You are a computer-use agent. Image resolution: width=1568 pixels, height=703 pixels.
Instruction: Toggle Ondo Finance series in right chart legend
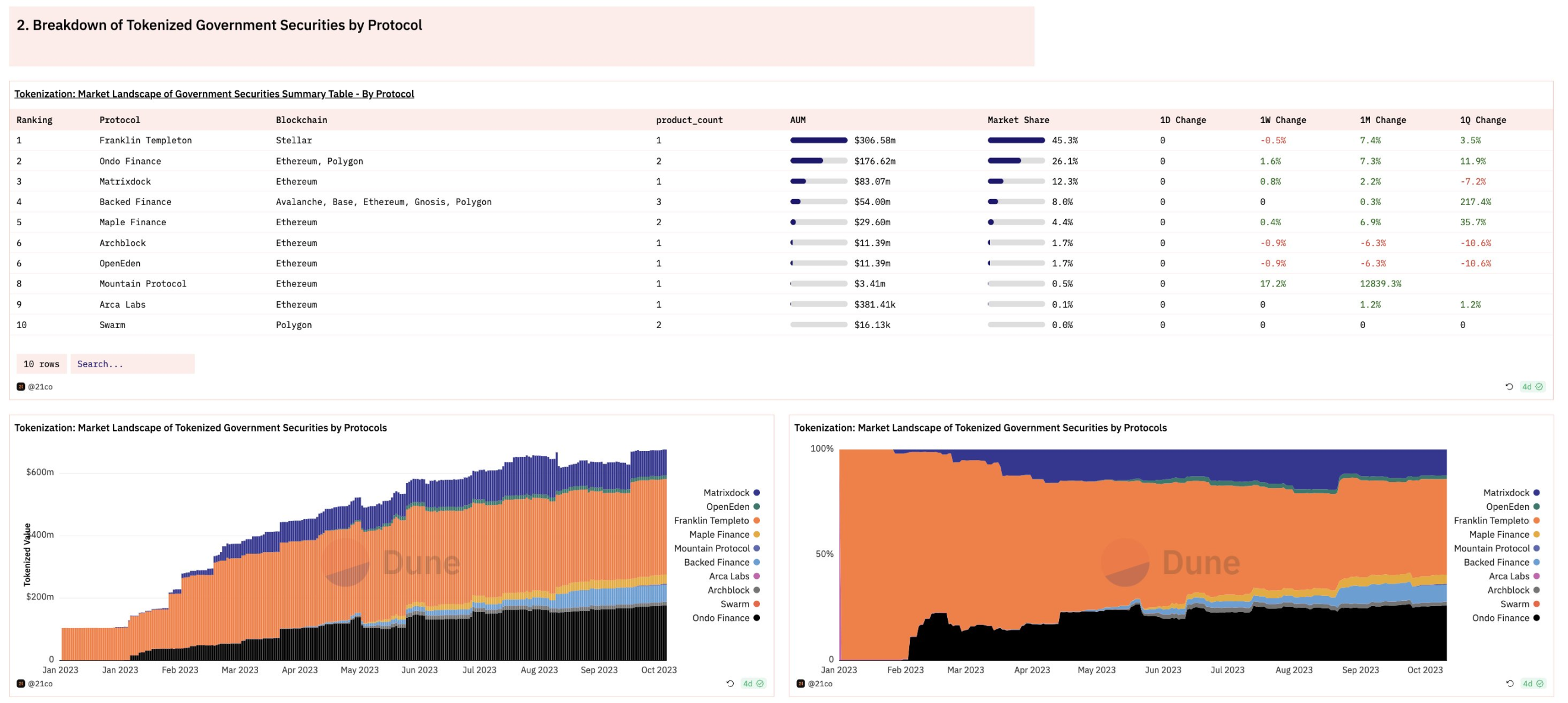click(x=1500, y=618)
